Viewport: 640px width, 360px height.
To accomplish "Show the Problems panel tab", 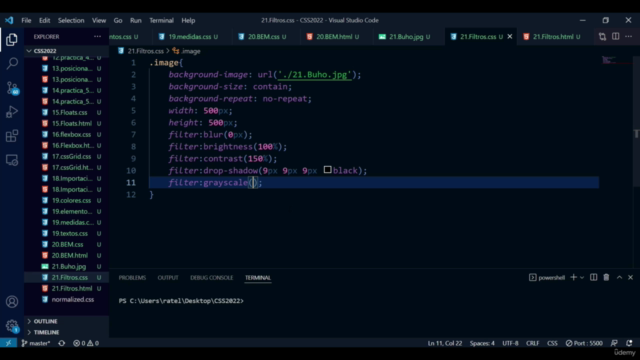I will click(x=132, y=278).
